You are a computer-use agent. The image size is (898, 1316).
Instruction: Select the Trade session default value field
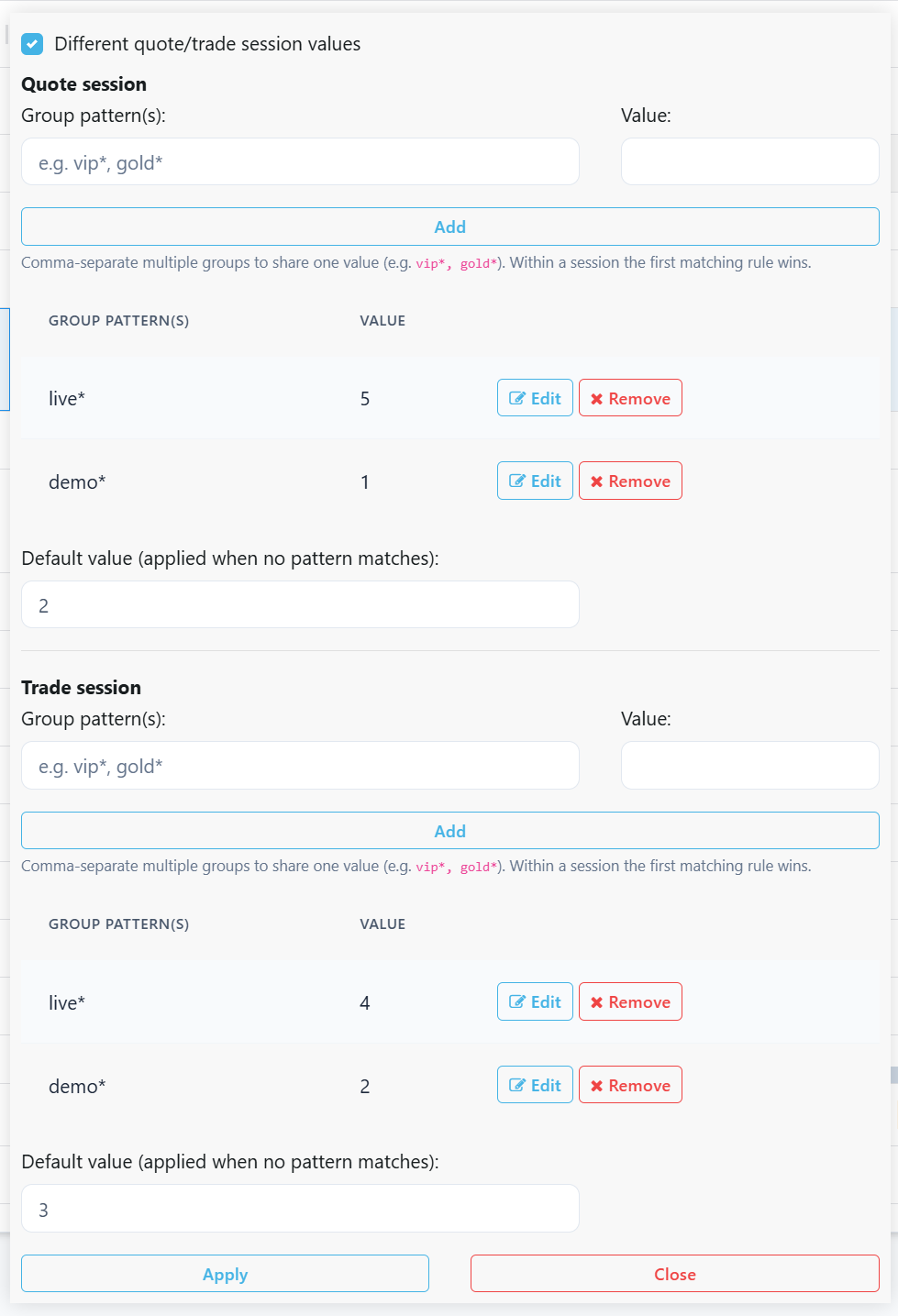point(300,1209)
